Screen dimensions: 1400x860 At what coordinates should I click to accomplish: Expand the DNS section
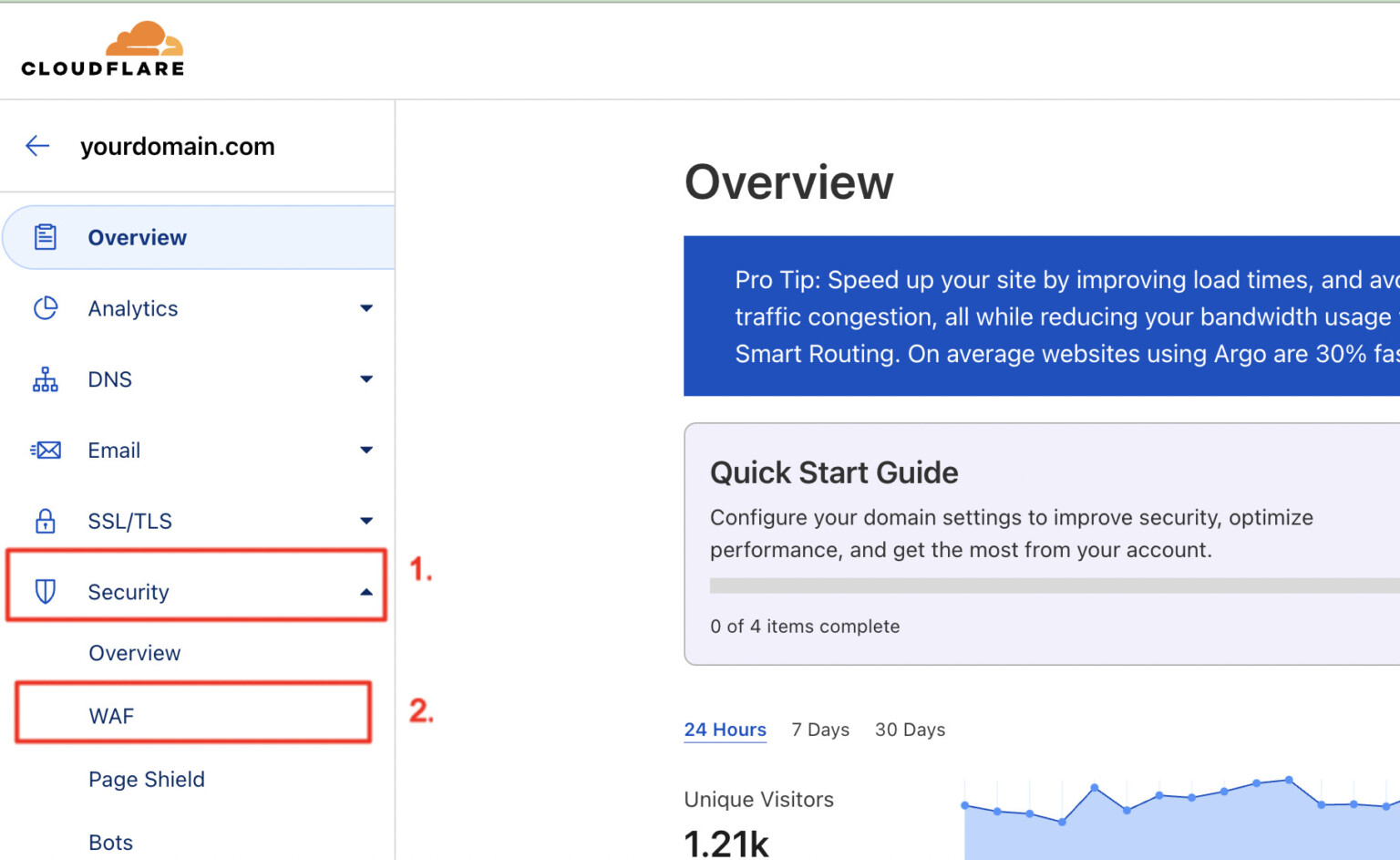pyautogui.click(x=366, y=378)
